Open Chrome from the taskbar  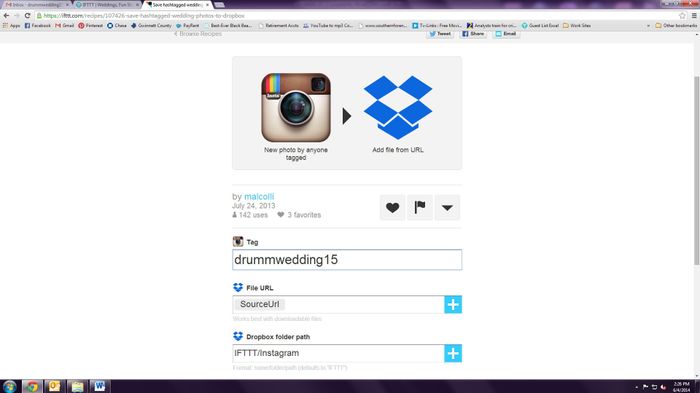[x=32, y=386]
